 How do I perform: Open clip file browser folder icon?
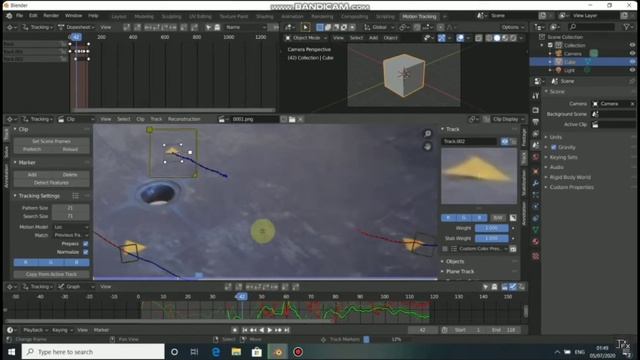click(292, 119)
